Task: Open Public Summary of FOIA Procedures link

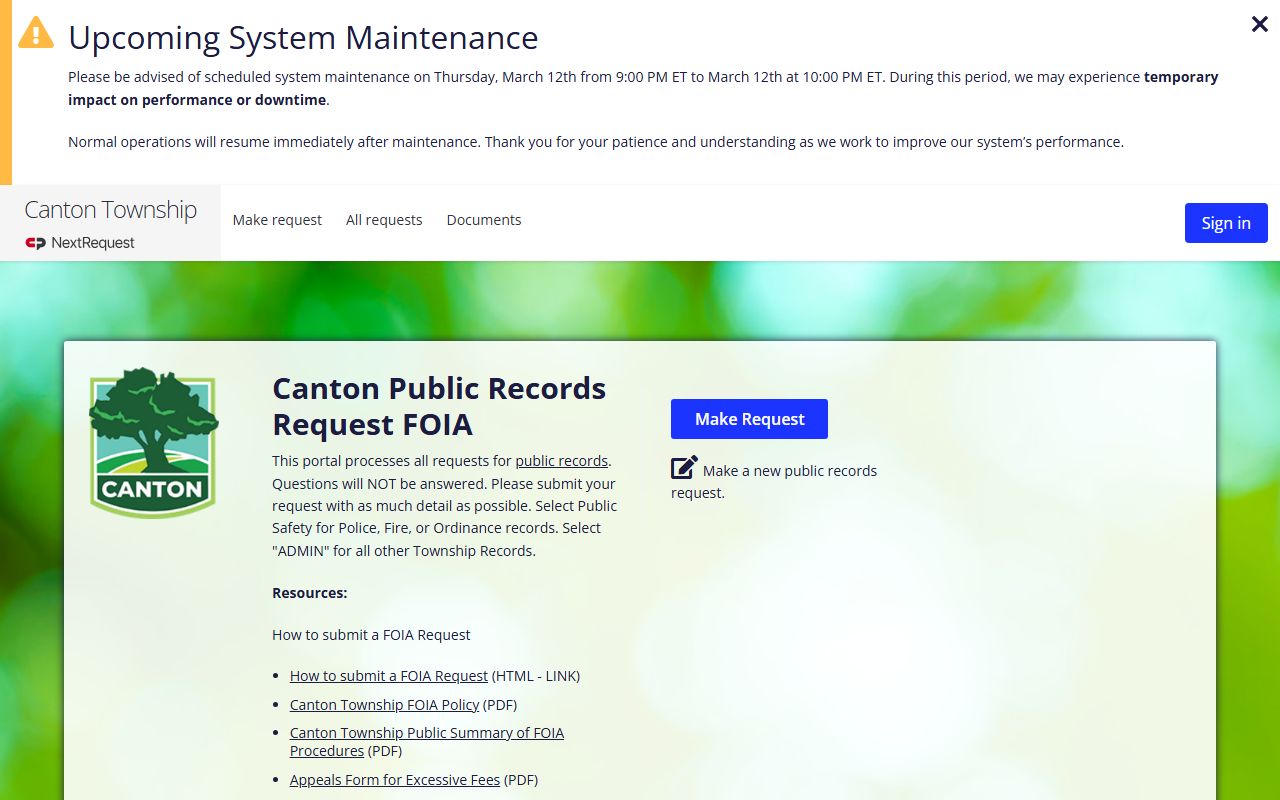Action: [427, 742]
